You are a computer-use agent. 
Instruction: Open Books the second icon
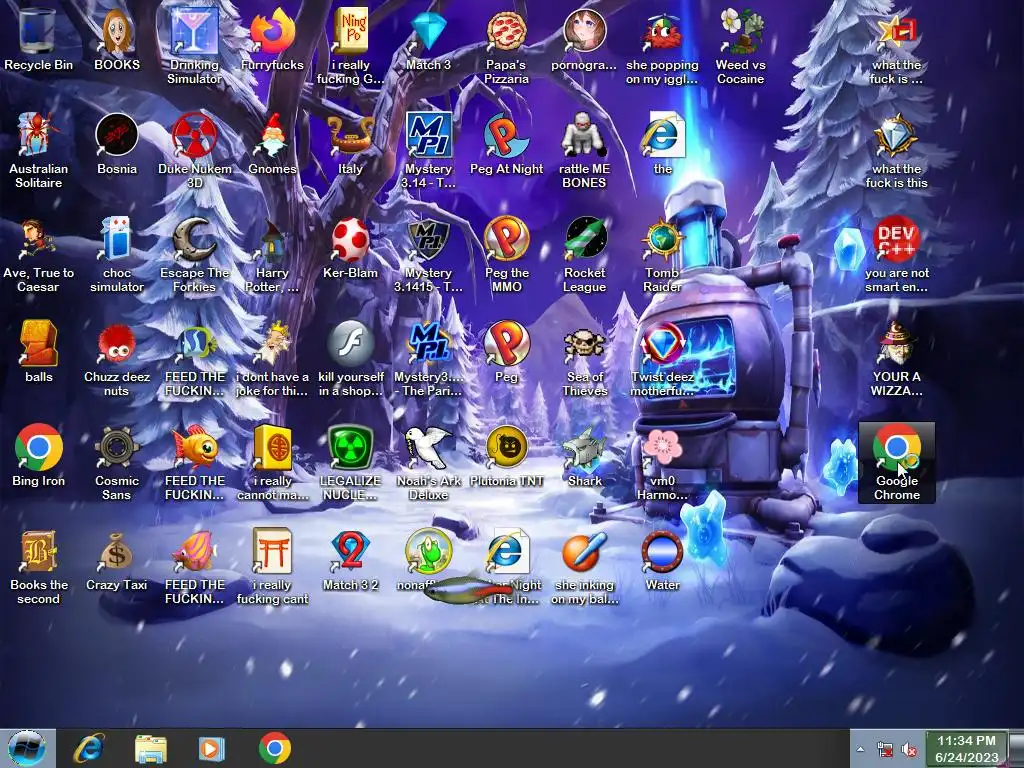tap(38, 567)
